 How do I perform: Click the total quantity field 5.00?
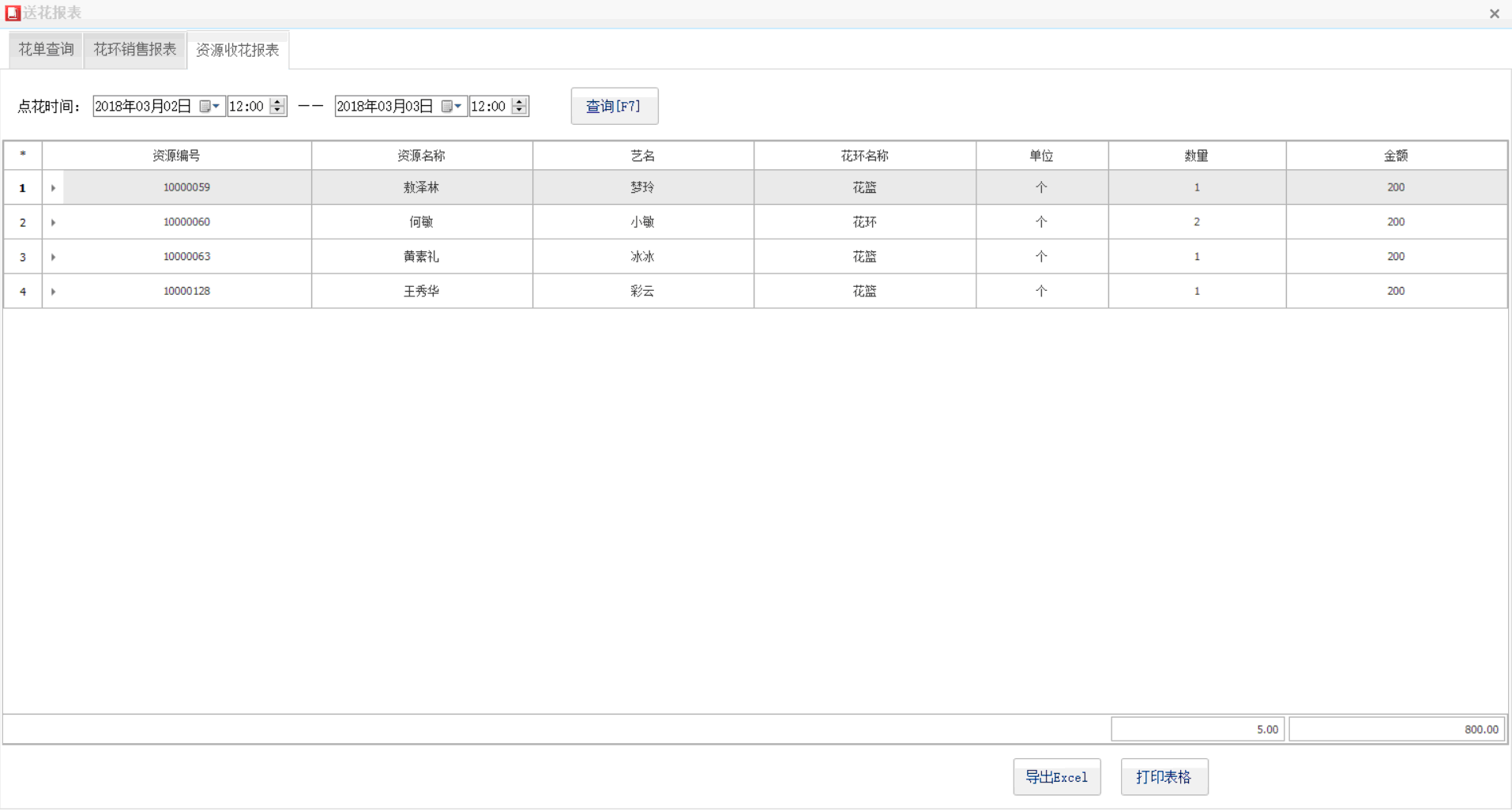[x=1198, y=729]
